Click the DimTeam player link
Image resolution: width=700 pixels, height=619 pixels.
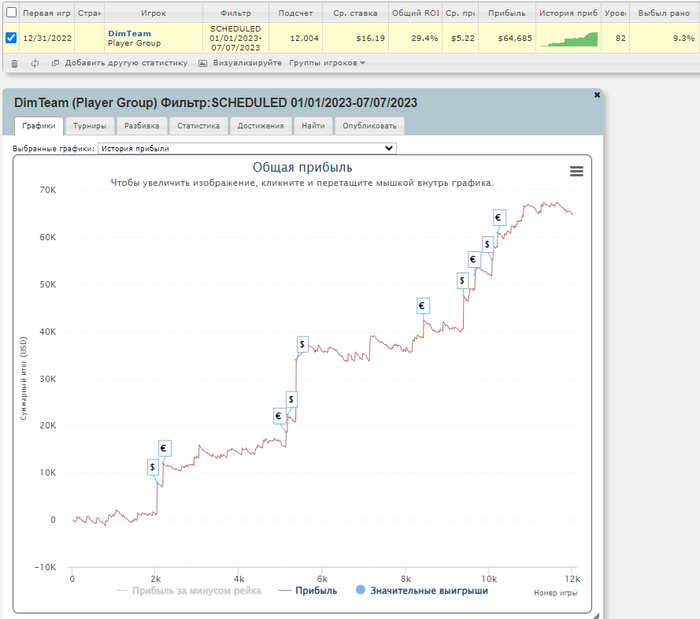click(x=129, y=33)
